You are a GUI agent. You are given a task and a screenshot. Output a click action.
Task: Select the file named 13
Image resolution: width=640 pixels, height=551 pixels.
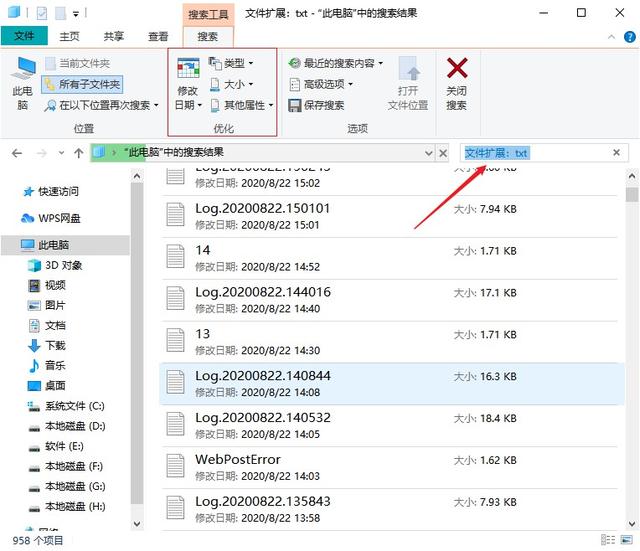[x=391, y=342]
